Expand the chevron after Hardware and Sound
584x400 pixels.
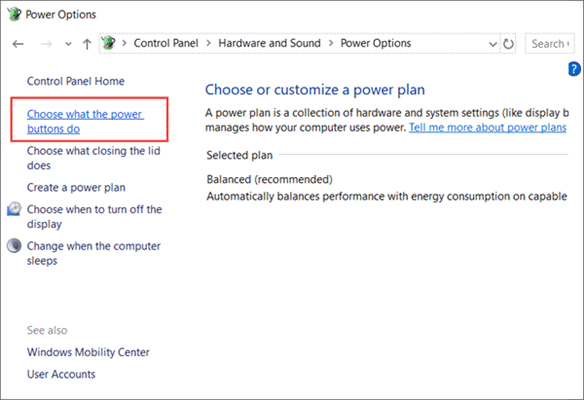(331, 43)
